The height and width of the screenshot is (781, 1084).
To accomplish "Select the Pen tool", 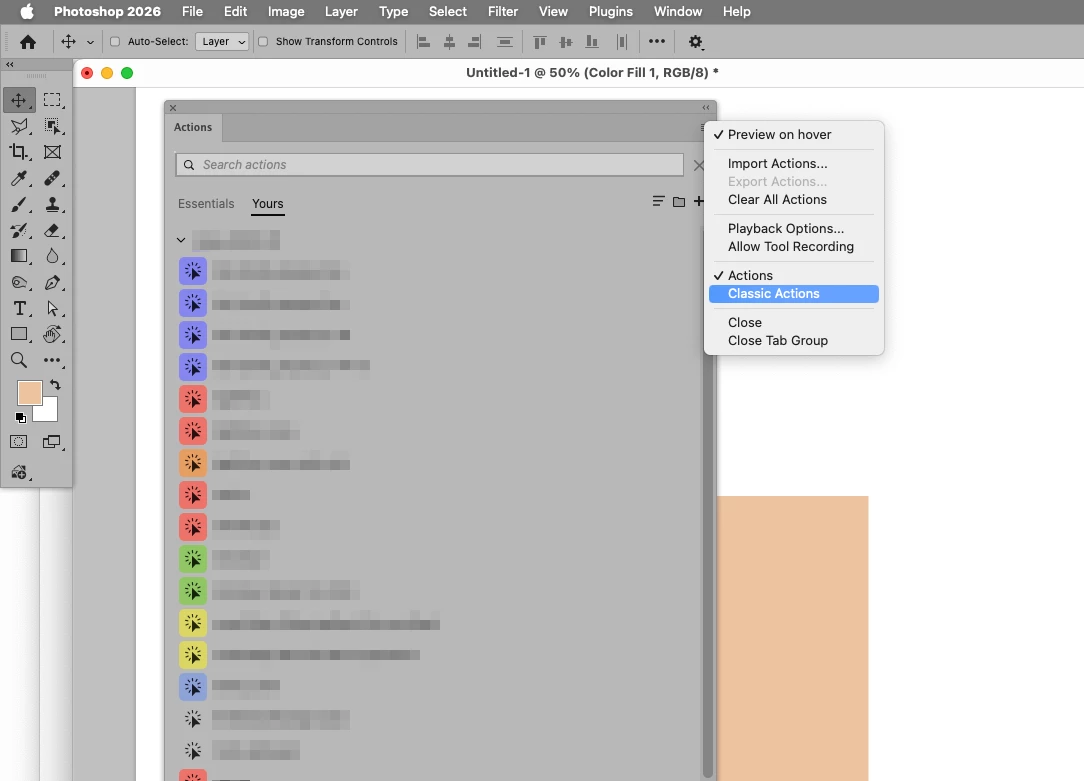I will pyautogui.click(x=53, y=283).
